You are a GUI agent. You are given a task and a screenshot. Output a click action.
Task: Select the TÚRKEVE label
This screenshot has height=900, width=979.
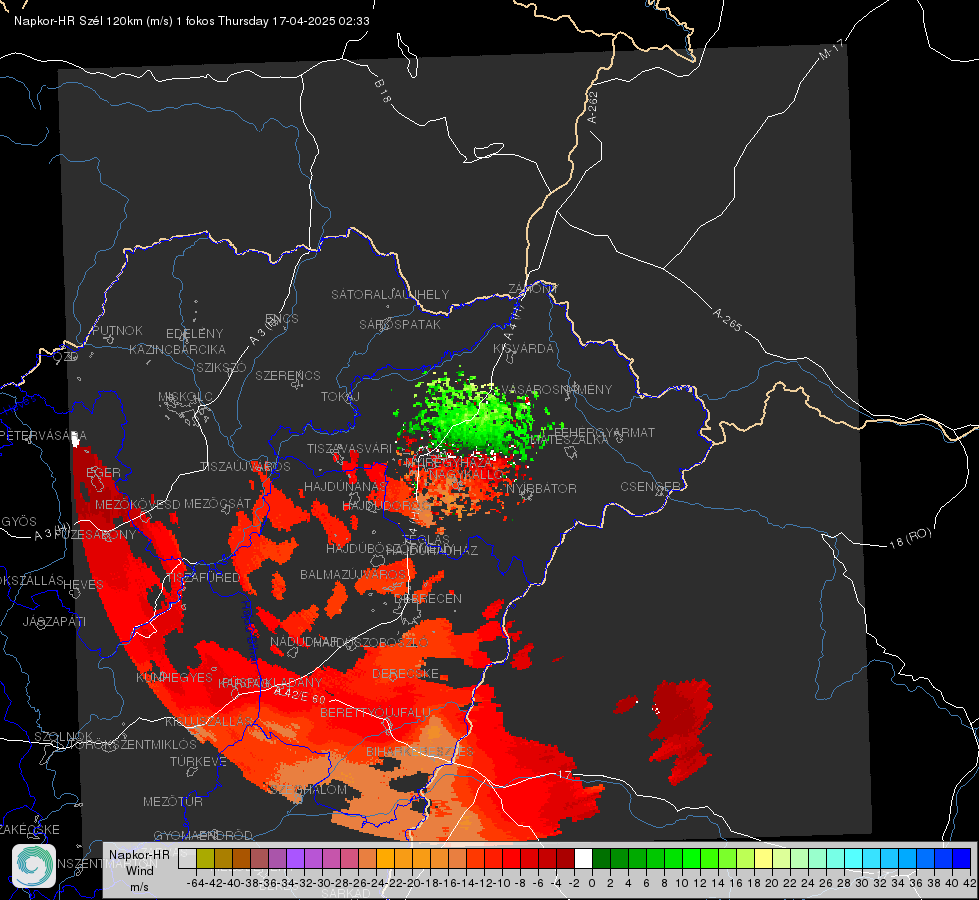coord(198,761)
